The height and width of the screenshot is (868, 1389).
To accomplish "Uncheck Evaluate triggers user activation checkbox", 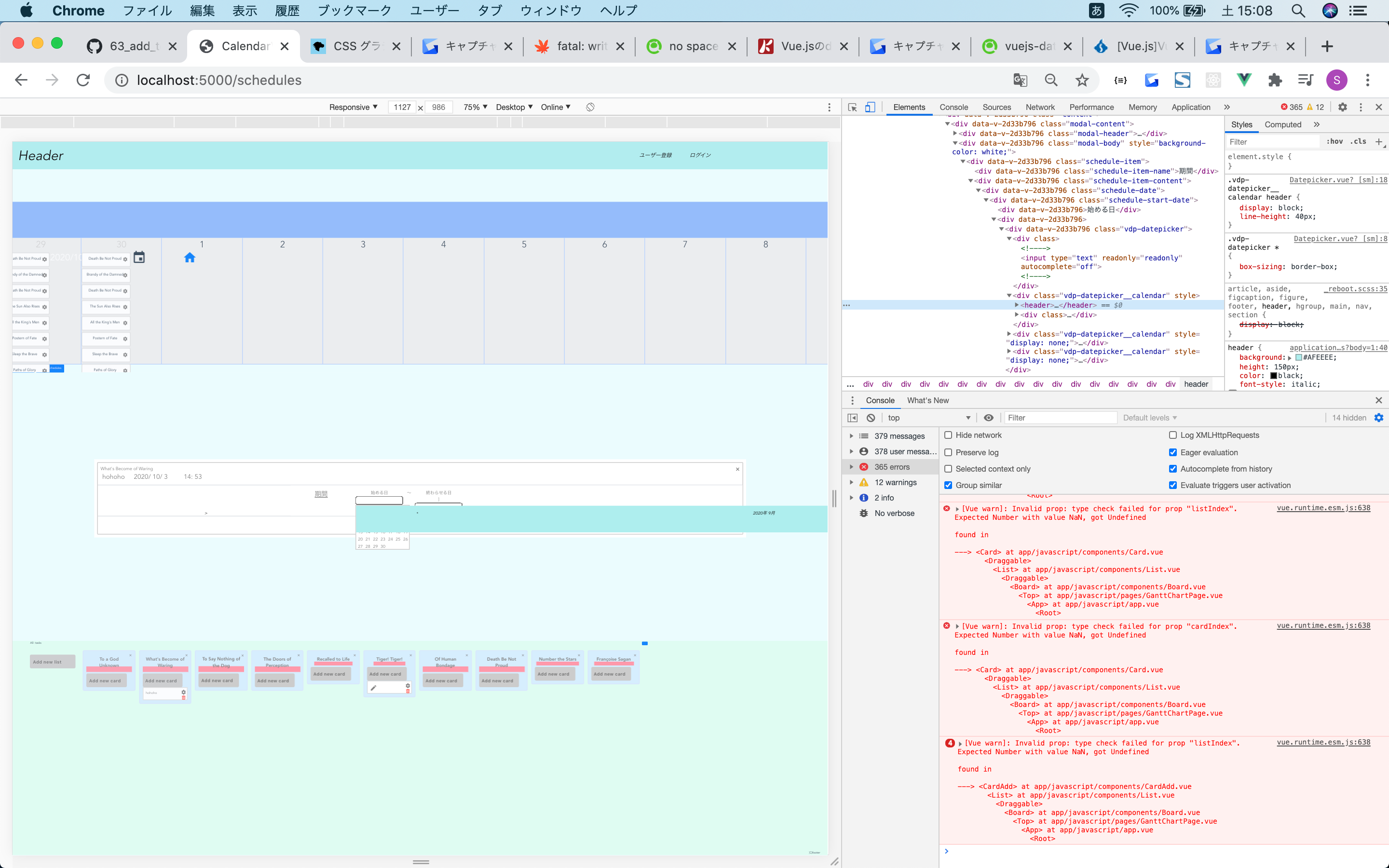I will pyautogui.click(x=1172, y=485).
